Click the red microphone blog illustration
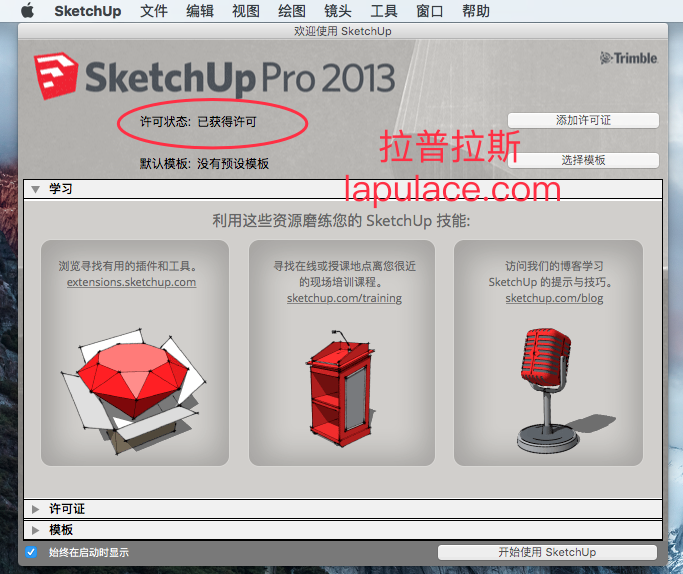The width and height of the screenshot is (683, 574). (x=545, y=385)
